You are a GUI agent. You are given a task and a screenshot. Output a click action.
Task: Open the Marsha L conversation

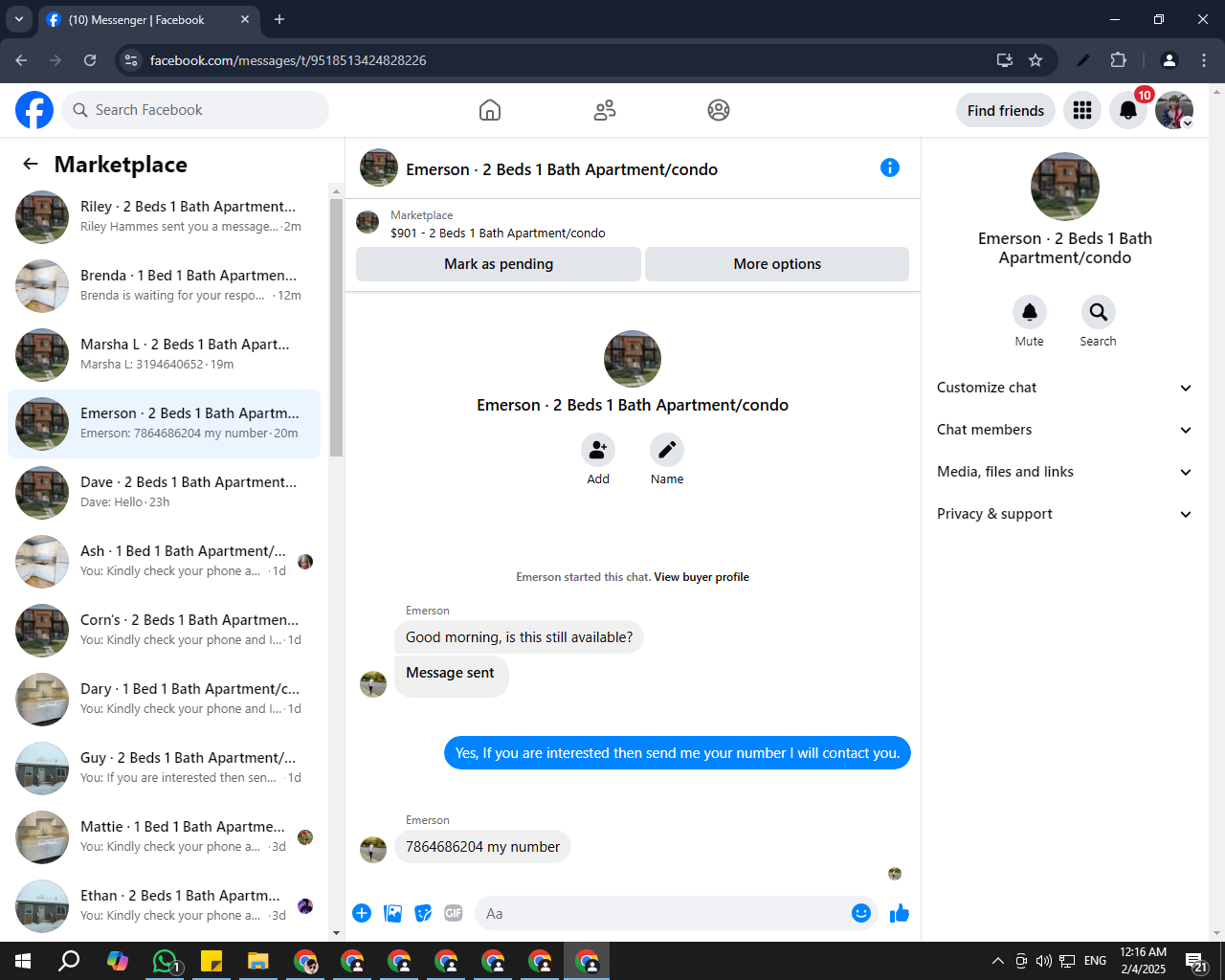point(164,355)
